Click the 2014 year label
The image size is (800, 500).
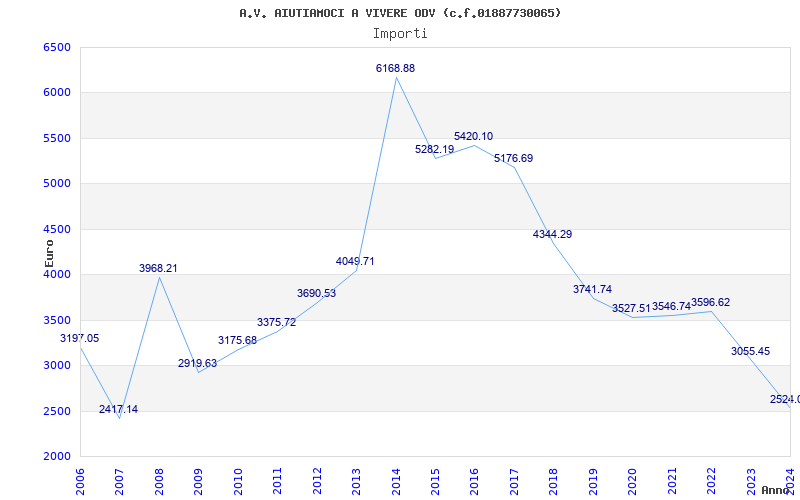pyautogui.click(x=396, y=481)
